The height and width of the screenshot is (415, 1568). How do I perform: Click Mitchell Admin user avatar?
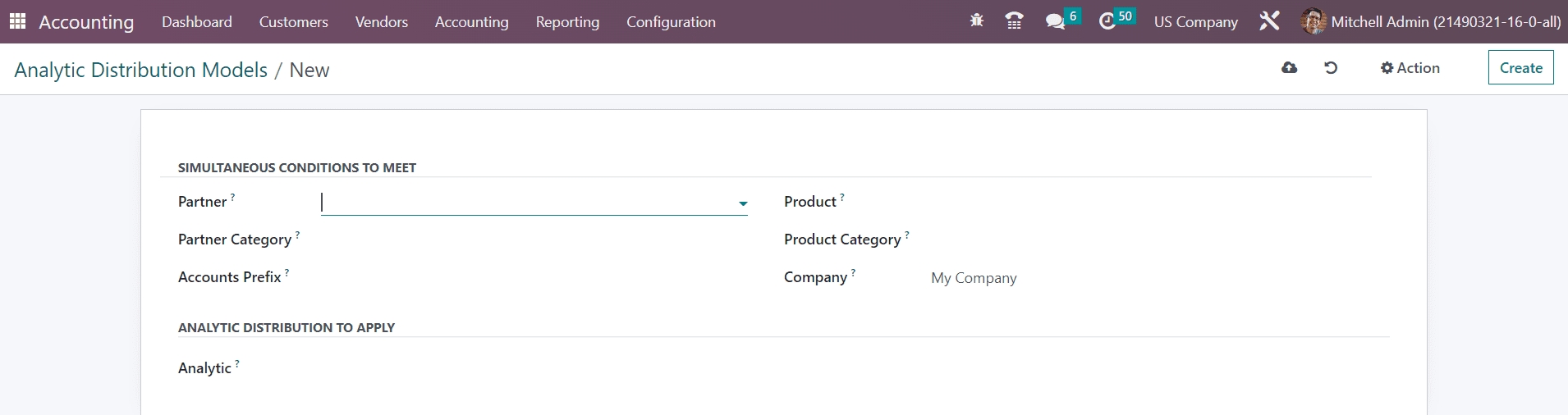1314,21
